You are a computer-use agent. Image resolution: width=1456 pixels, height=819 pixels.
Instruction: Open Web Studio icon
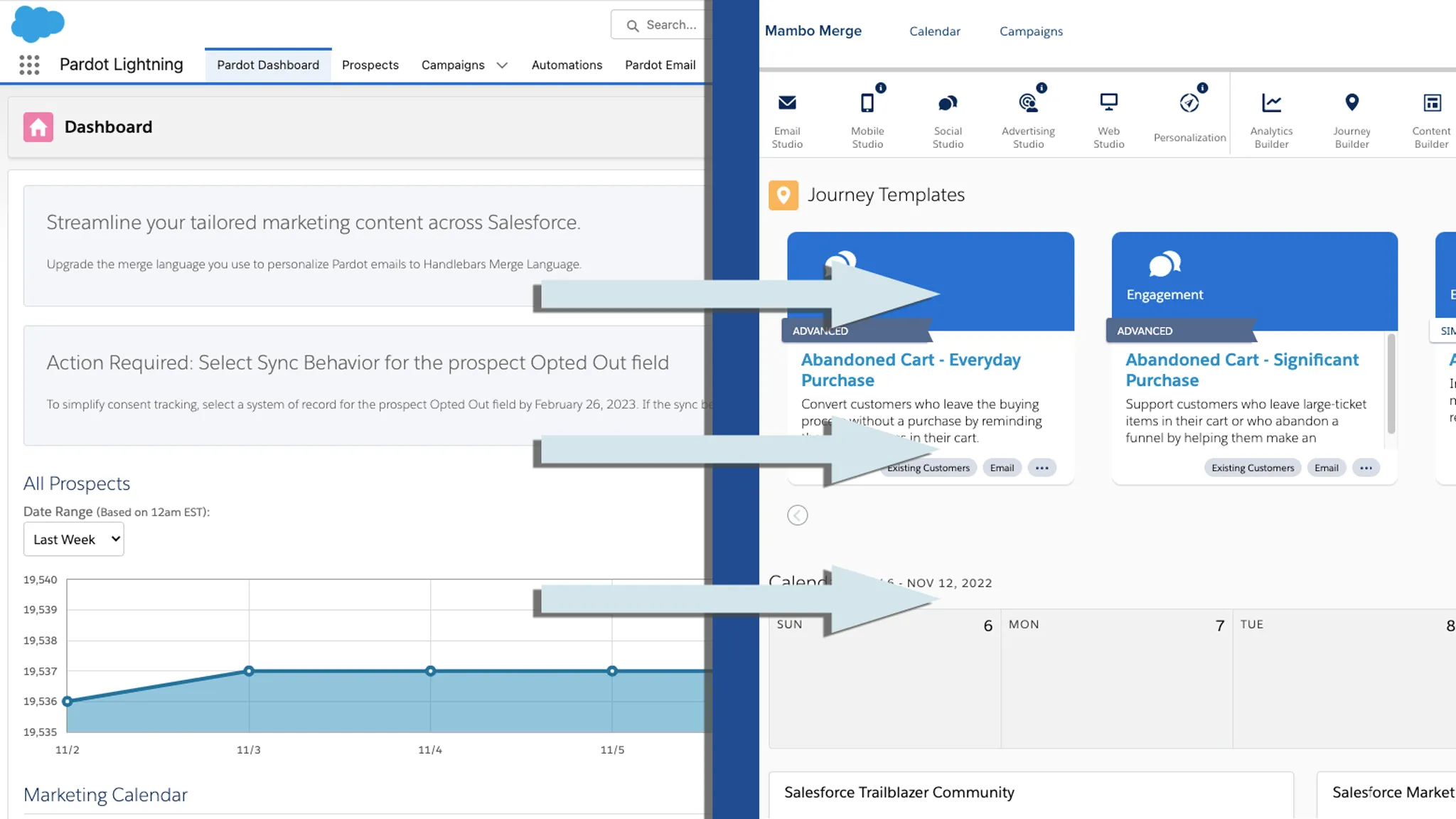(1108, 103)
